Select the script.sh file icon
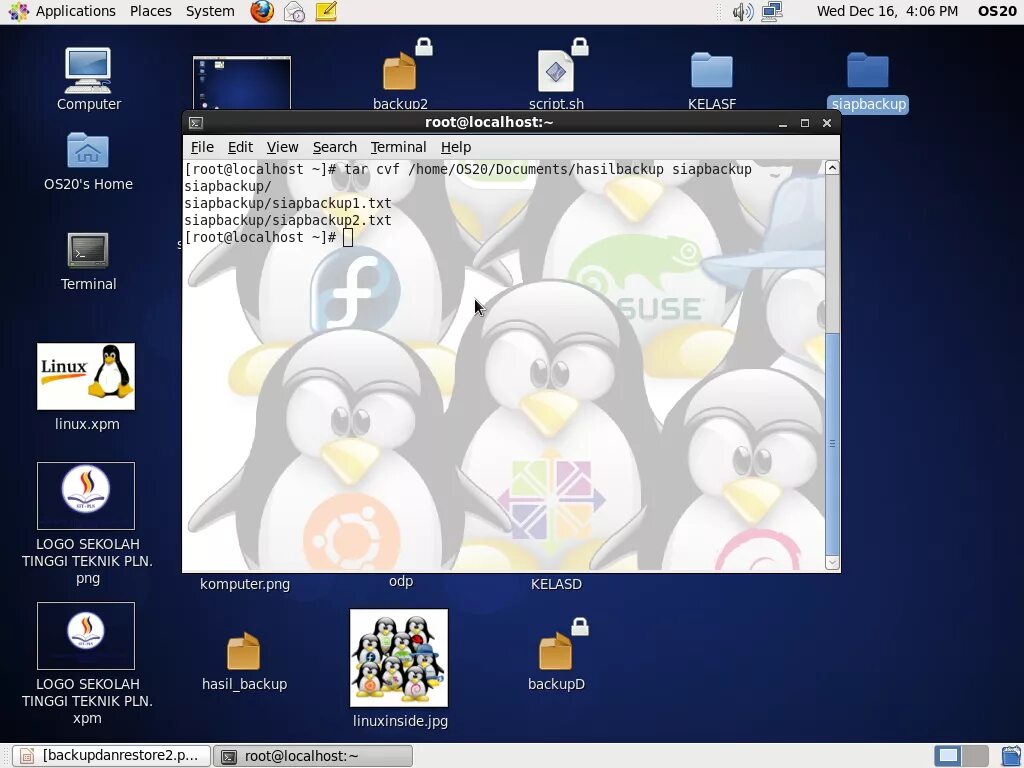The image size is (1024, 768). click(x=556, y=71)
